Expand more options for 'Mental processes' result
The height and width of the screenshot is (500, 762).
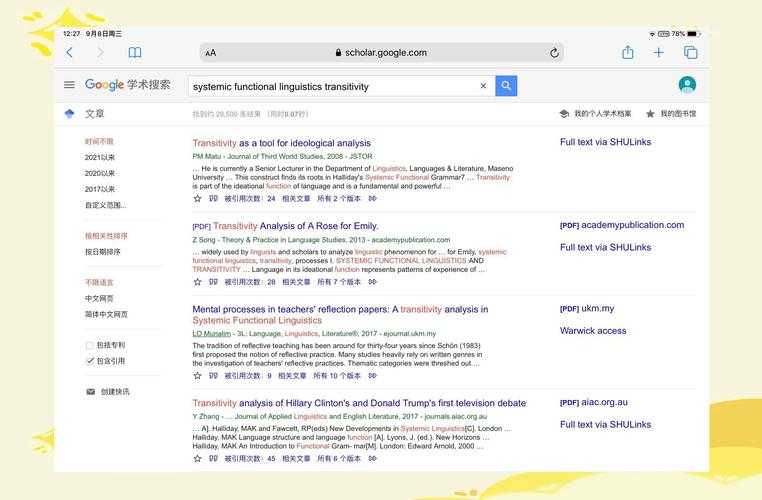[x=372, y=376]
